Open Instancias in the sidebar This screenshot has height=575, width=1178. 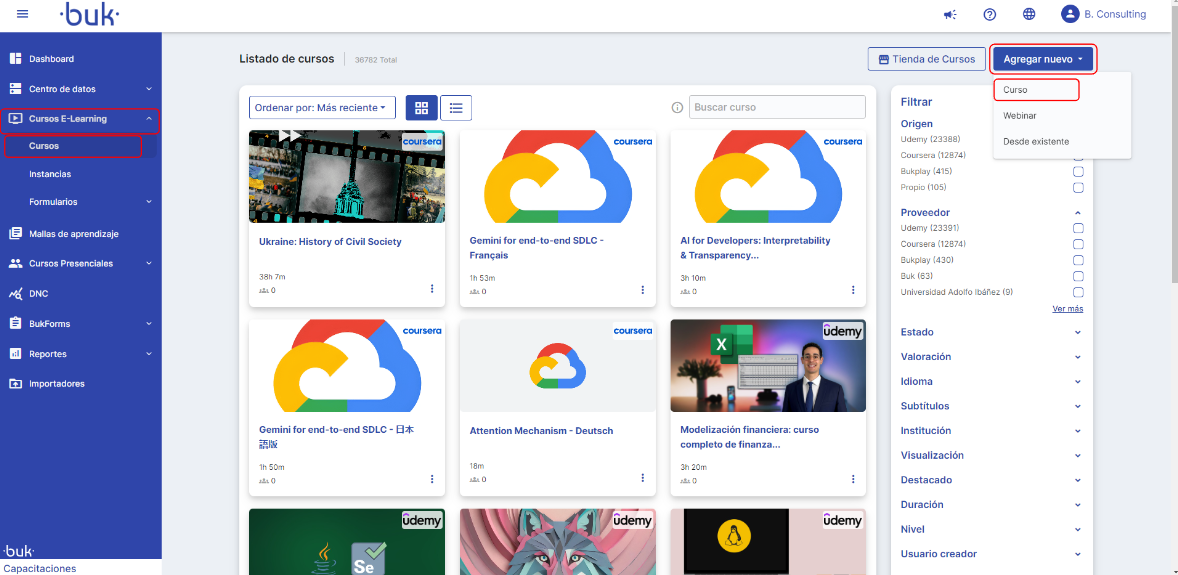click(50, 174)
